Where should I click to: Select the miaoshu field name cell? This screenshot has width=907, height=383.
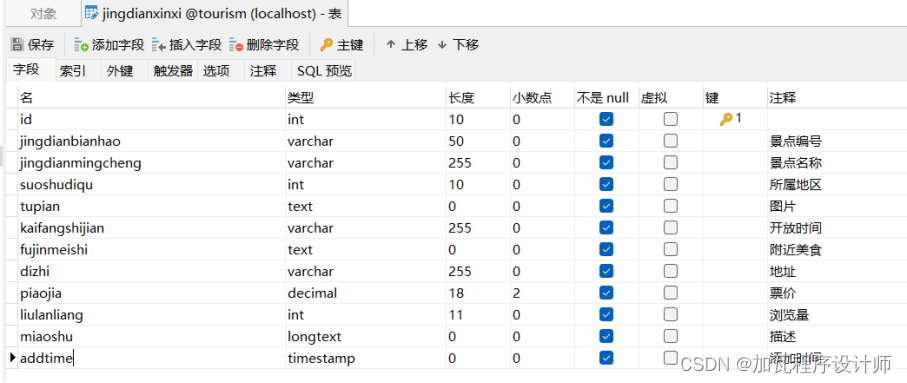pos(151,336)
